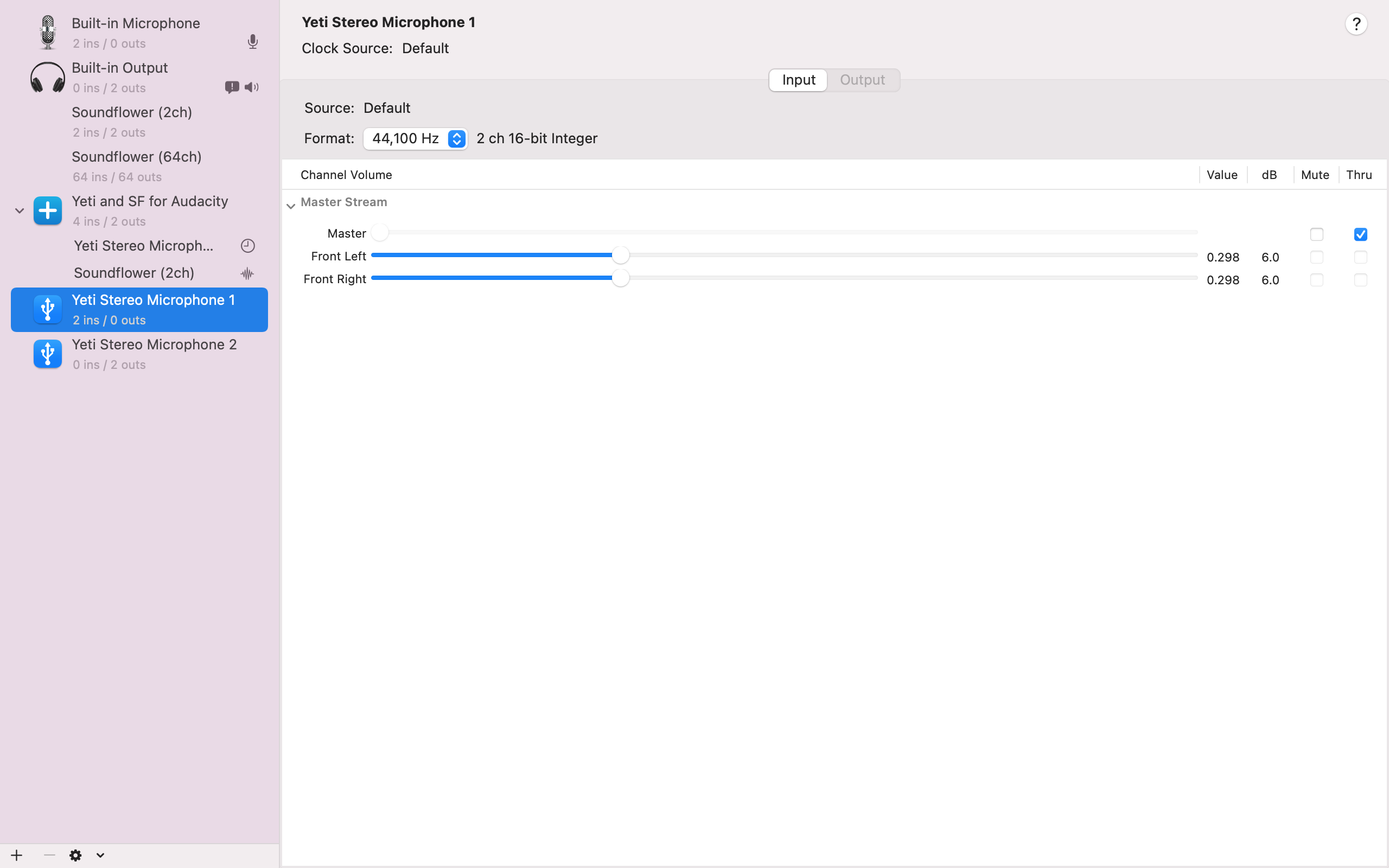Click the aggregate device plus icon
Image resolution: width=1389 pixels, height=868 pixels.
pyautogui.click(x=48, y=210)
